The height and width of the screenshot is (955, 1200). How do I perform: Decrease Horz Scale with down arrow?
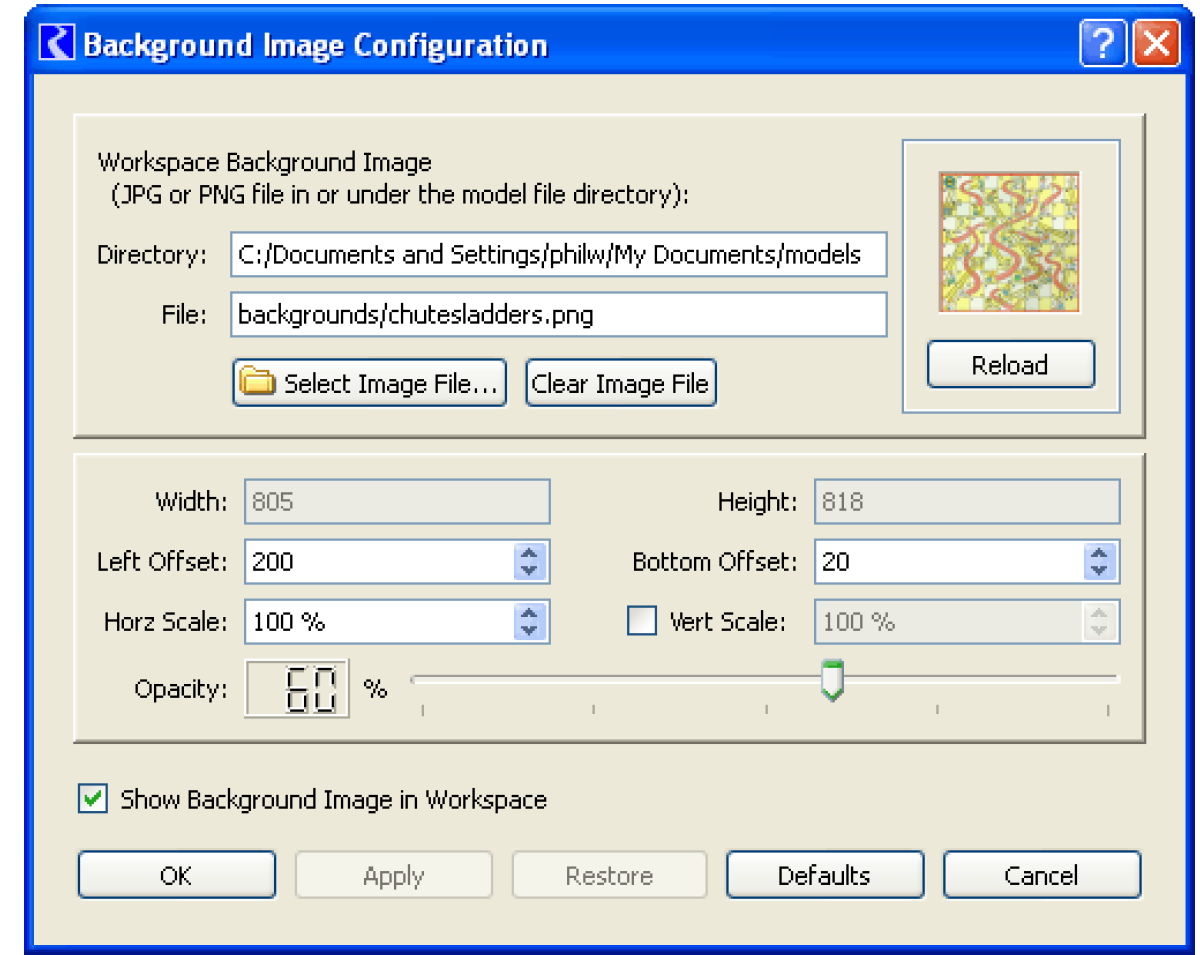(x=529, y=630)
